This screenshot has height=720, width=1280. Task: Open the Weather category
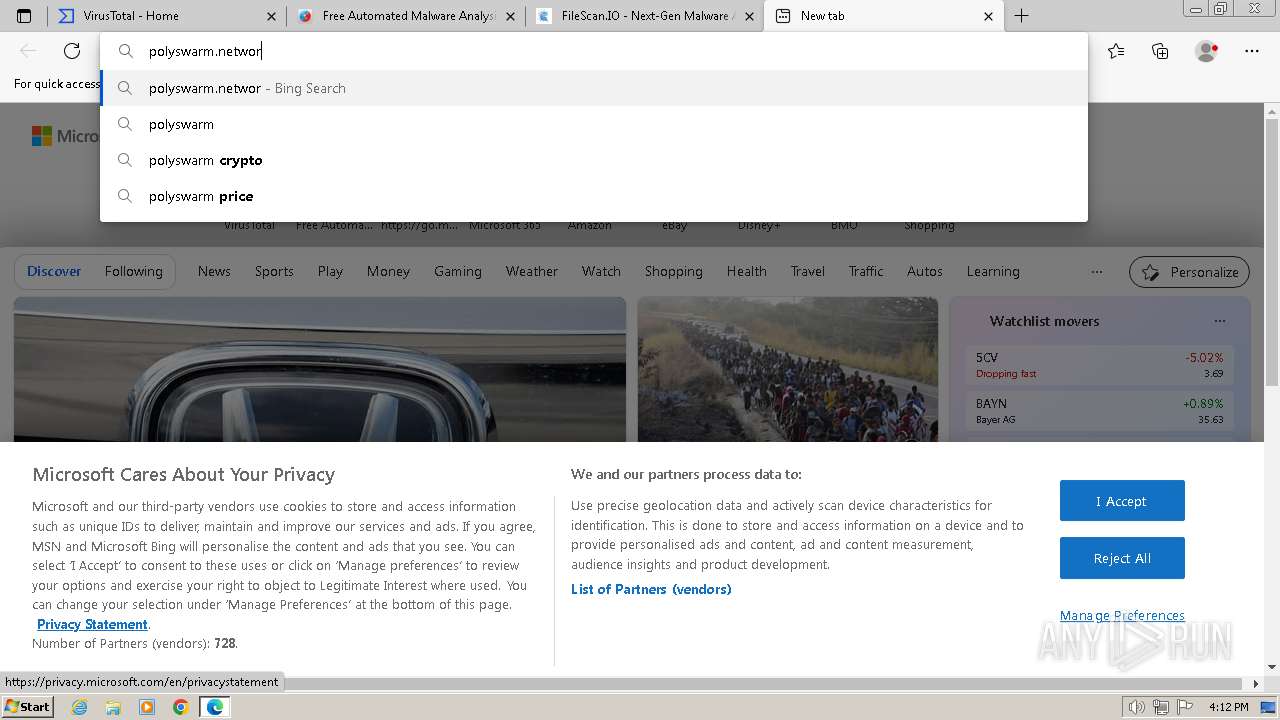point(532,271)
